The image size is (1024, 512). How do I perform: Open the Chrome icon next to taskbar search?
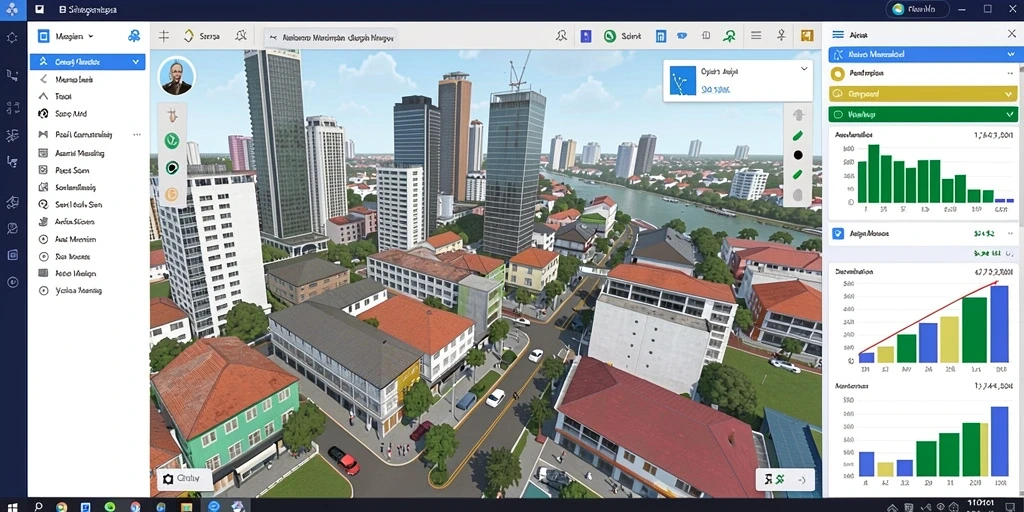(x=61, y=506)
